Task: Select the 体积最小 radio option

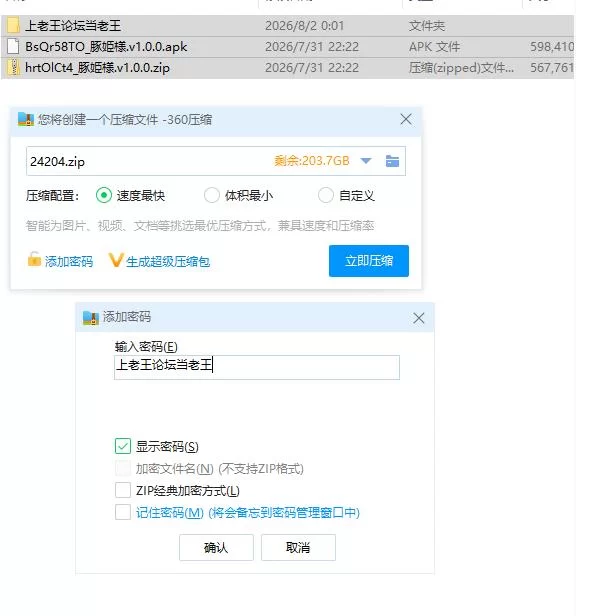Action: pos(212,195)
